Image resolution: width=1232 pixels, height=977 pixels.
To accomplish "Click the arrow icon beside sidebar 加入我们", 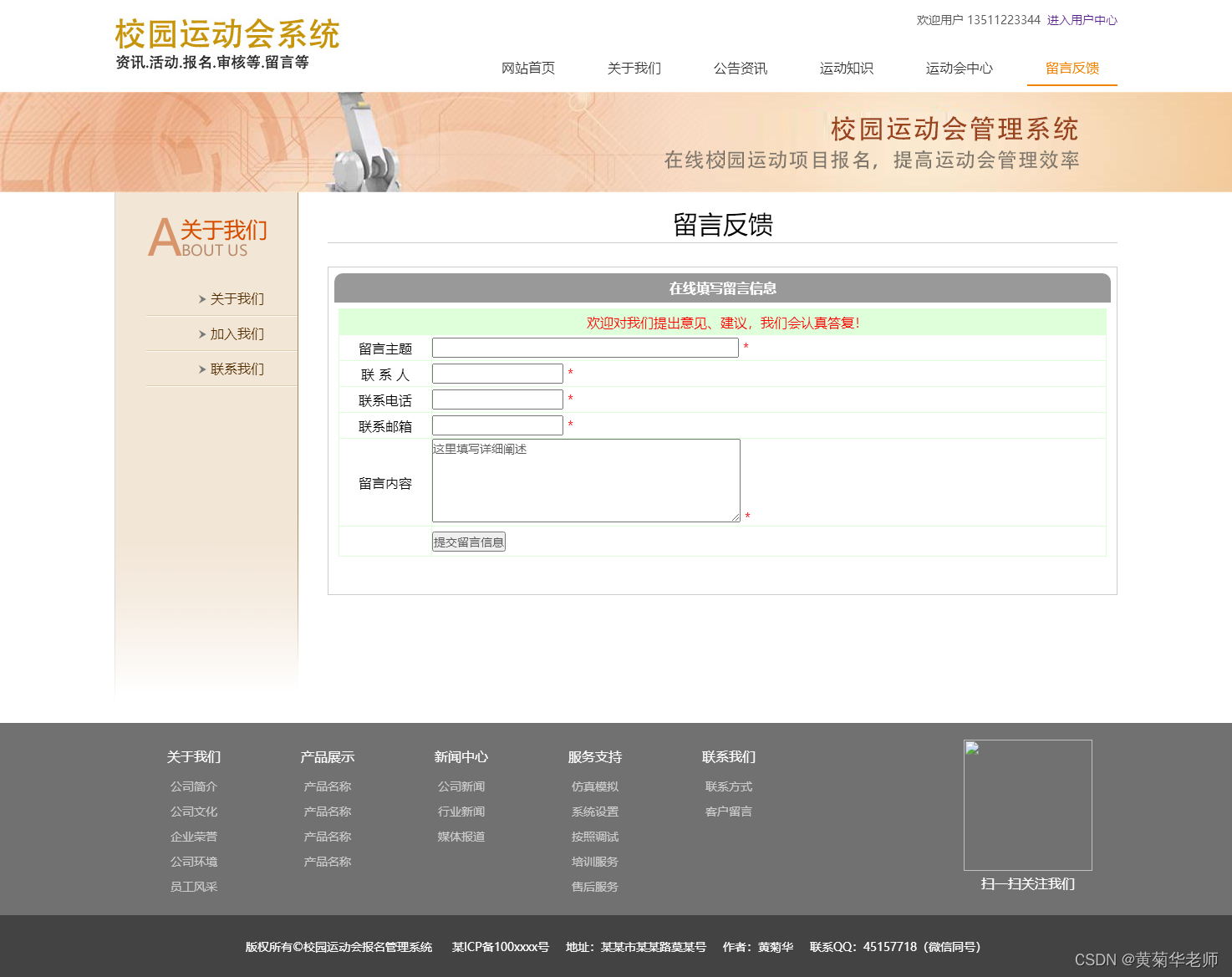I will 202,334.
